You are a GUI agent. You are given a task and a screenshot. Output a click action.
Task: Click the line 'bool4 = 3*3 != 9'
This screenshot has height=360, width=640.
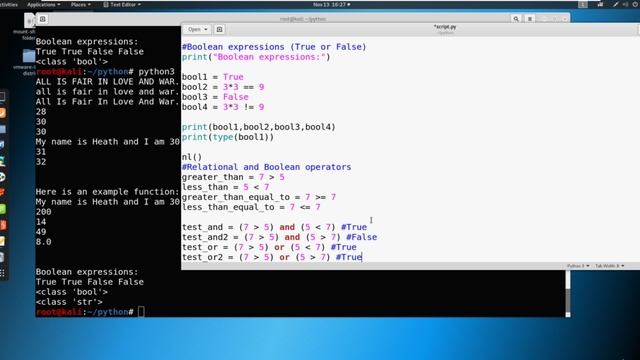tap(223, 107)
